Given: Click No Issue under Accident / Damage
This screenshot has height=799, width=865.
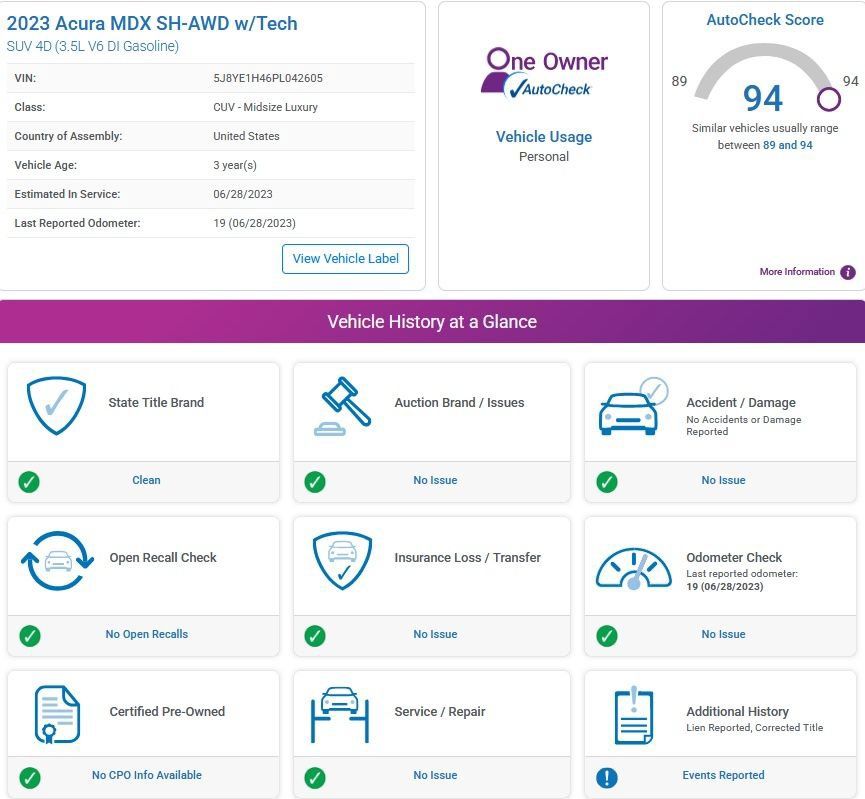Looking at the screenshot, I should (x=723, y=480).
